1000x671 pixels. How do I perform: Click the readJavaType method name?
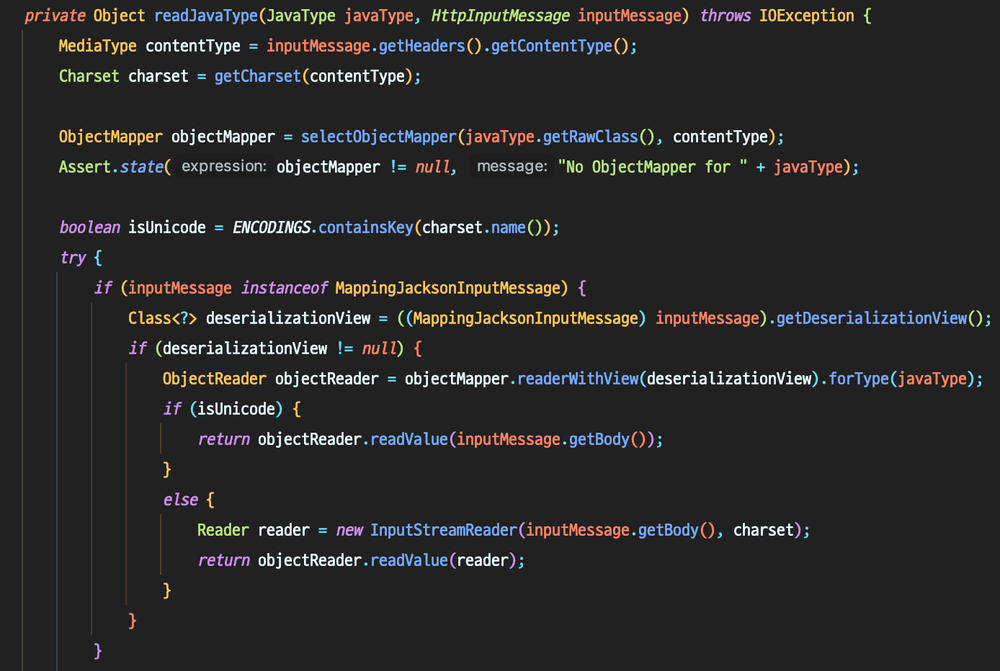[205, 16]
